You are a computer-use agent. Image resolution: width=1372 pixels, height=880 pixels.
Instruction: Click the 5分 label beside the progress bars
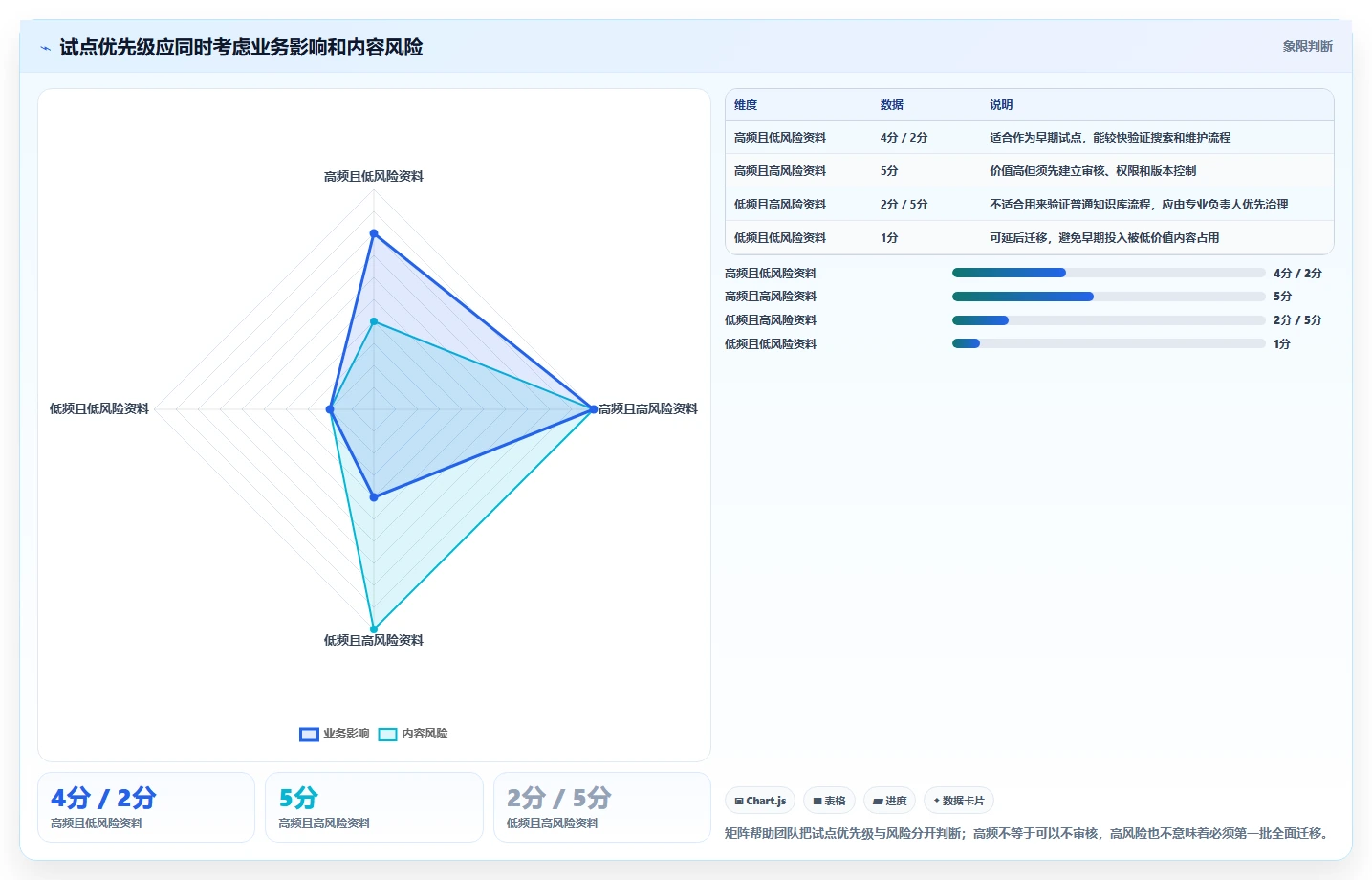click(x=1282, y=297)
